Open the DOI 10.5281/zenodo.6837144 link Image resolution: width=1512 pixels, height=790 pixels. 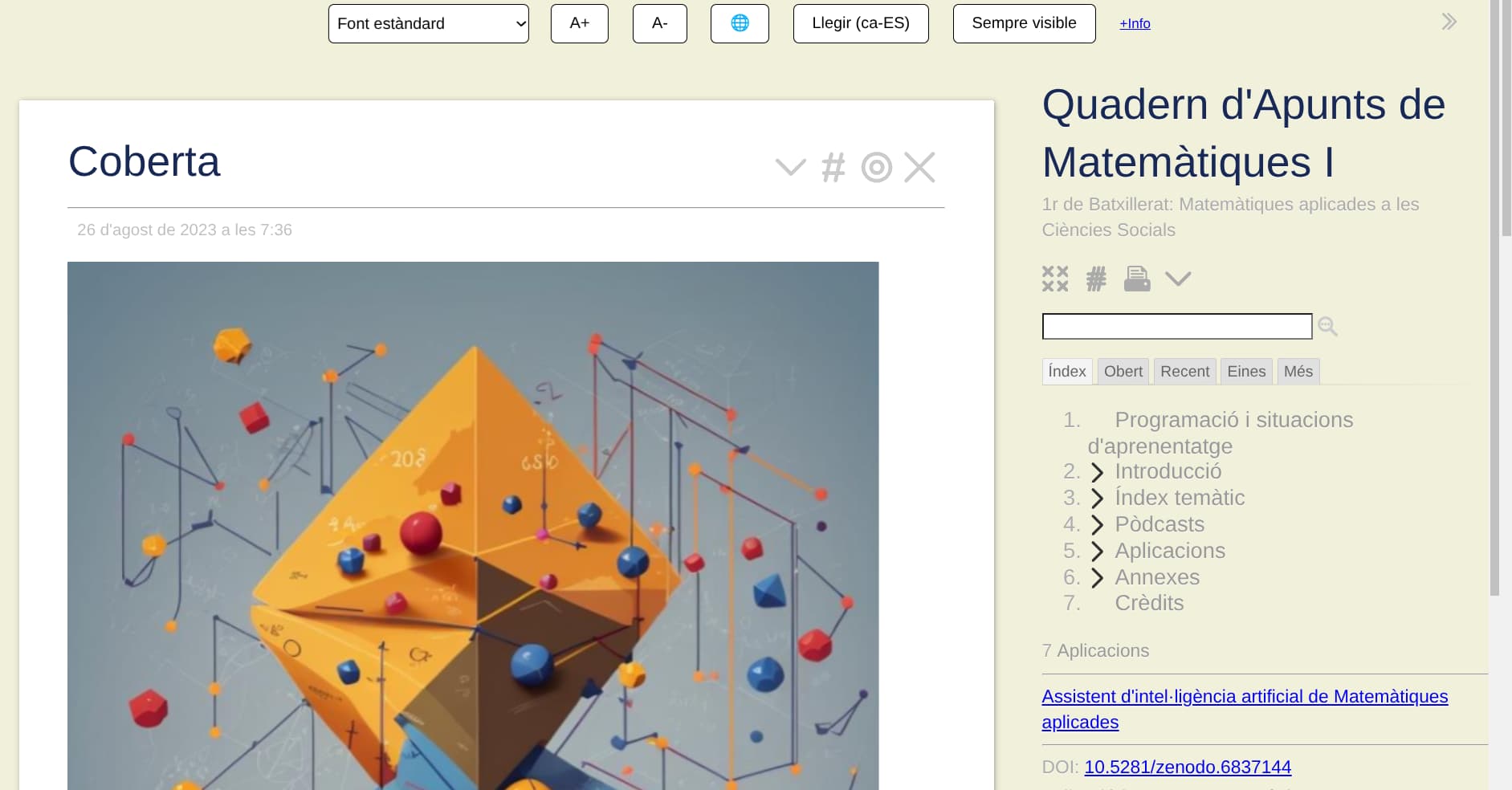[x=1188, y=767]
